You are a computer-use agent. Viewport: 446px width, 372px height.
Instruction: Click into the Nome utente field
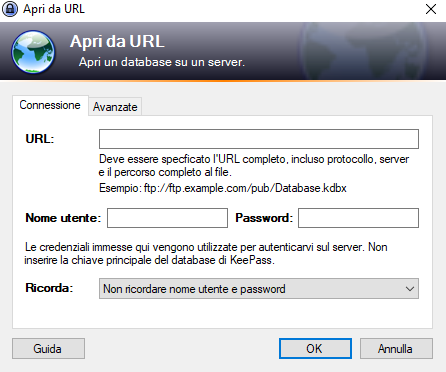pyautogui.click(x=167, y=218)
